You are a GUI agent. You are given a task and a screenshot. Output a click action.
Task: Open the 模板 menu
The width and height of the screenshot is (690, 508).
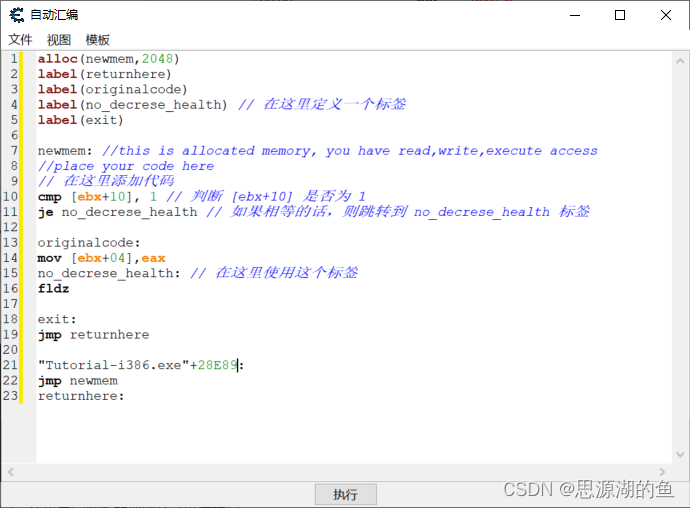point(97,40)
